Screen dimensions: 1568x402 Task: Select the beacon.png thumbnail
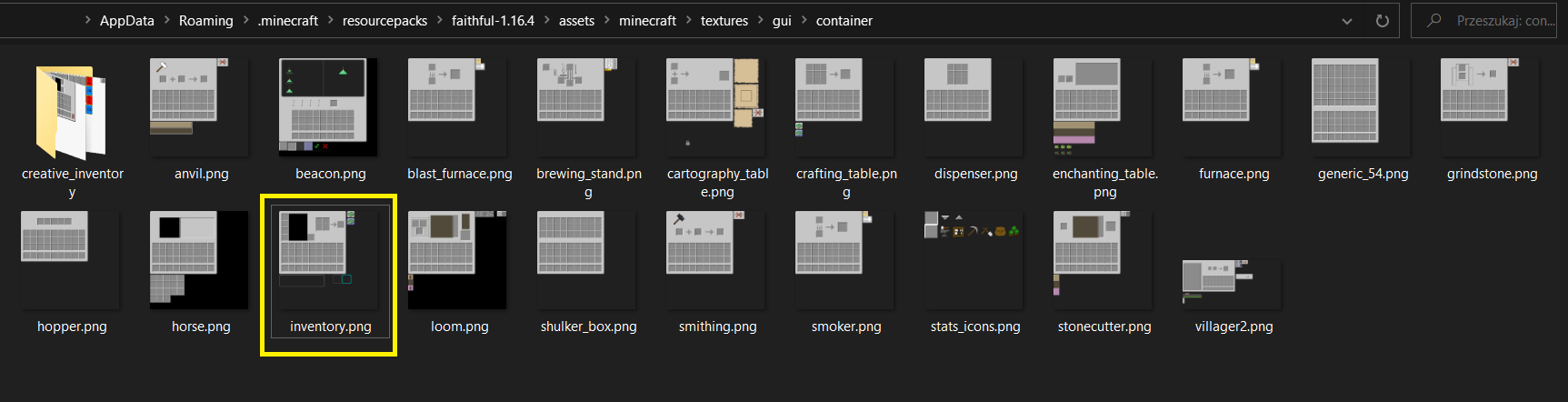pos(330,107)
